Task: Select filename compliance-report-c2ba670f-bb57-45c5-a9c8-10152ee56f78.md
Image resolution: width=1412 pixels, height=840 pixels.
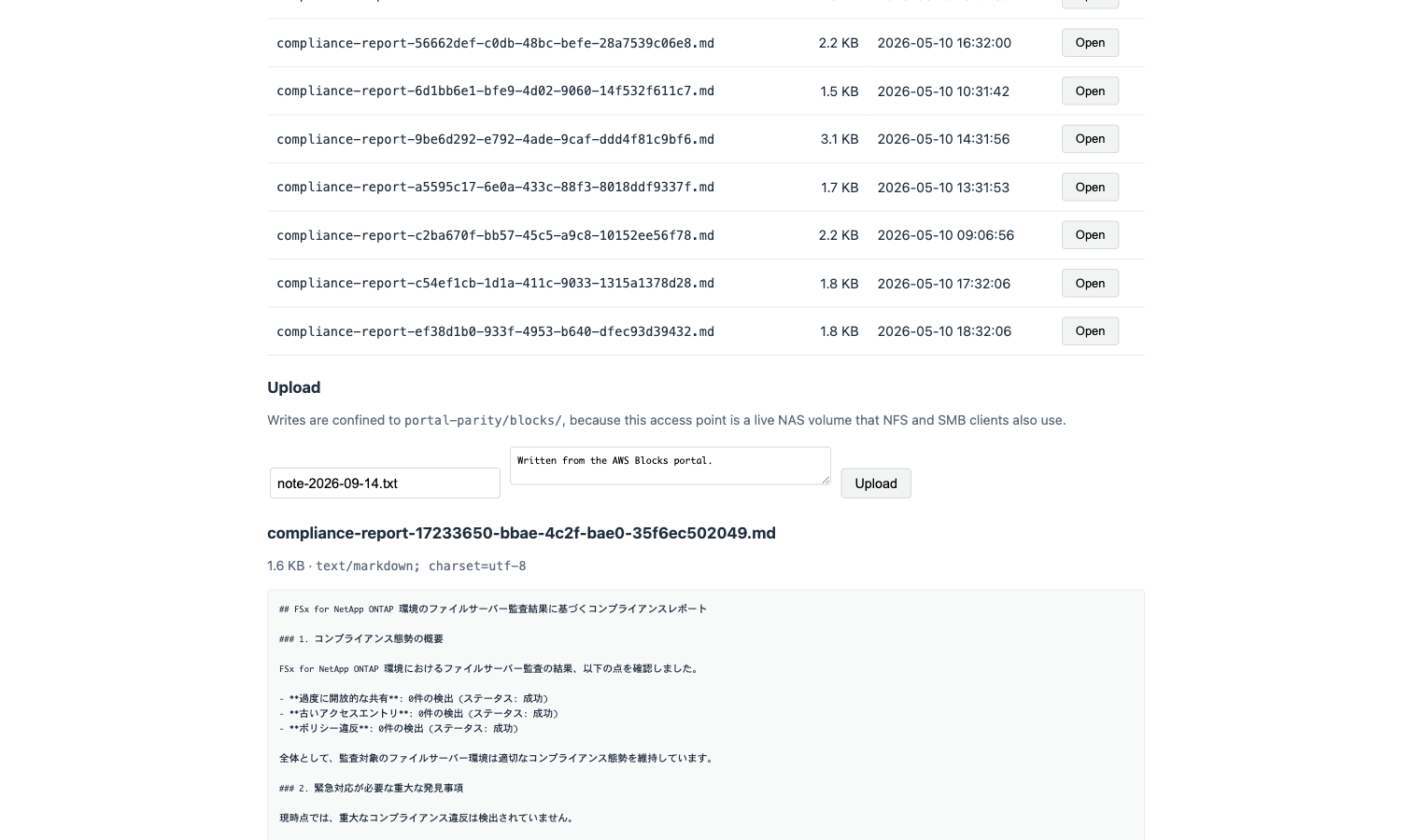Action: tap(495, 235)
